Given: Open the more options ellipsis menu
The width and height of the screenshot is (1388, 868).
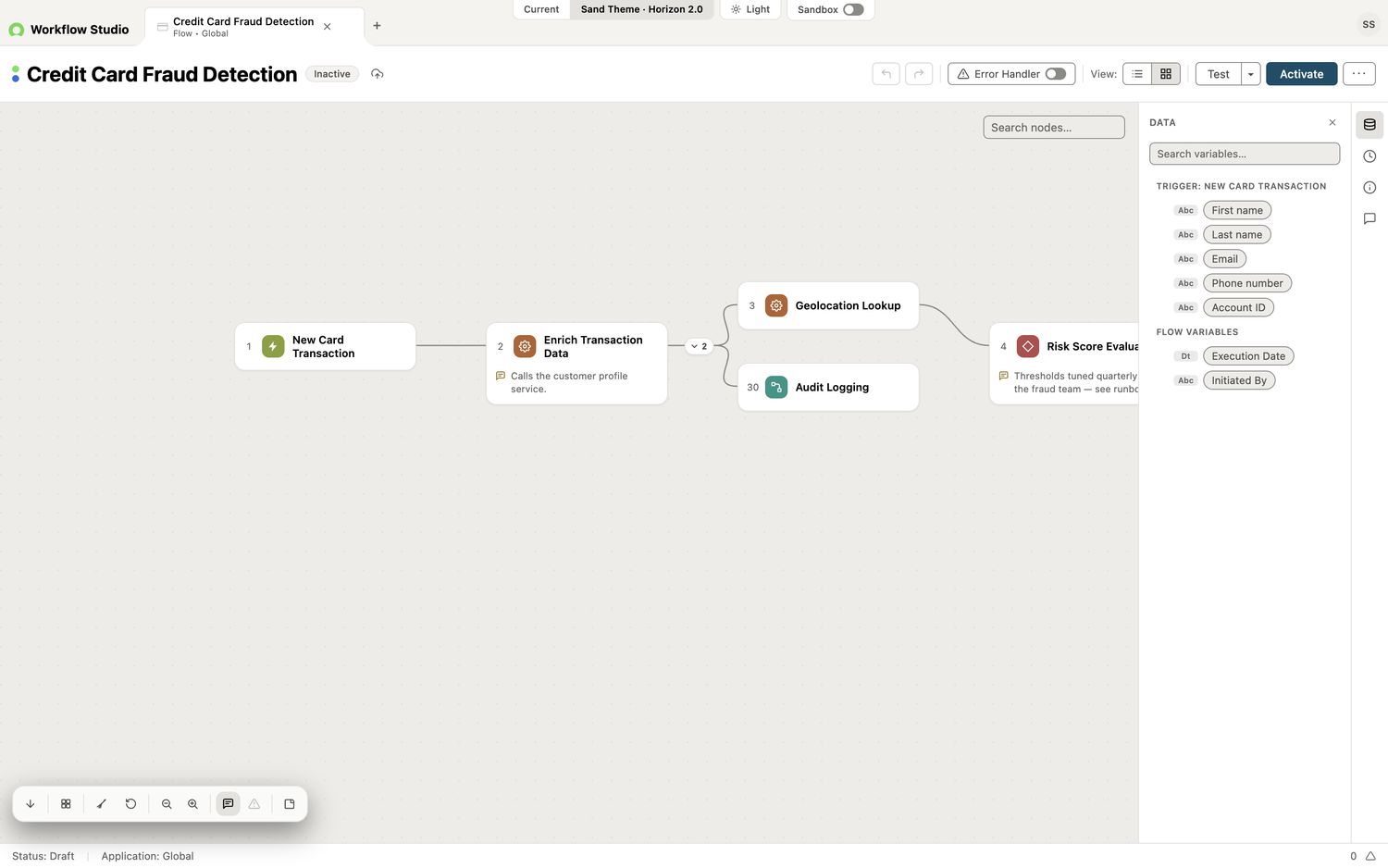Looking at the screenshot, I should 1358,74.
